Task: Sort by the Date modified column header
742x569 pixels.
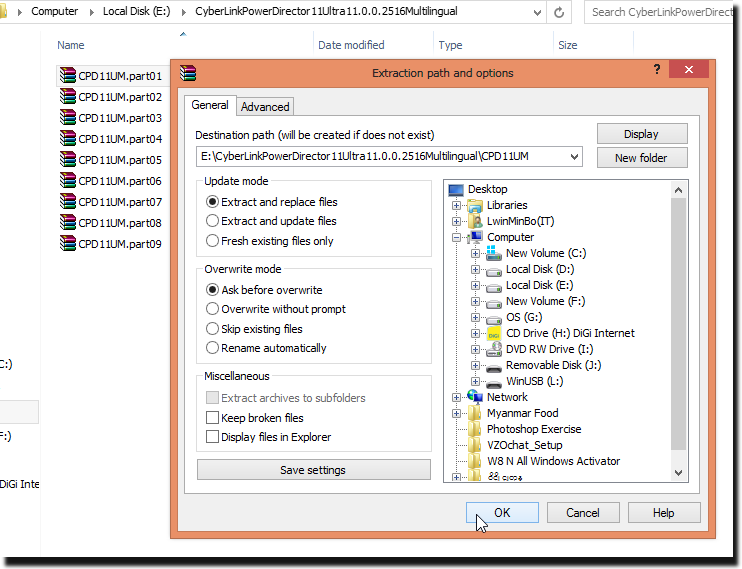Action: (x=351, y=45)
